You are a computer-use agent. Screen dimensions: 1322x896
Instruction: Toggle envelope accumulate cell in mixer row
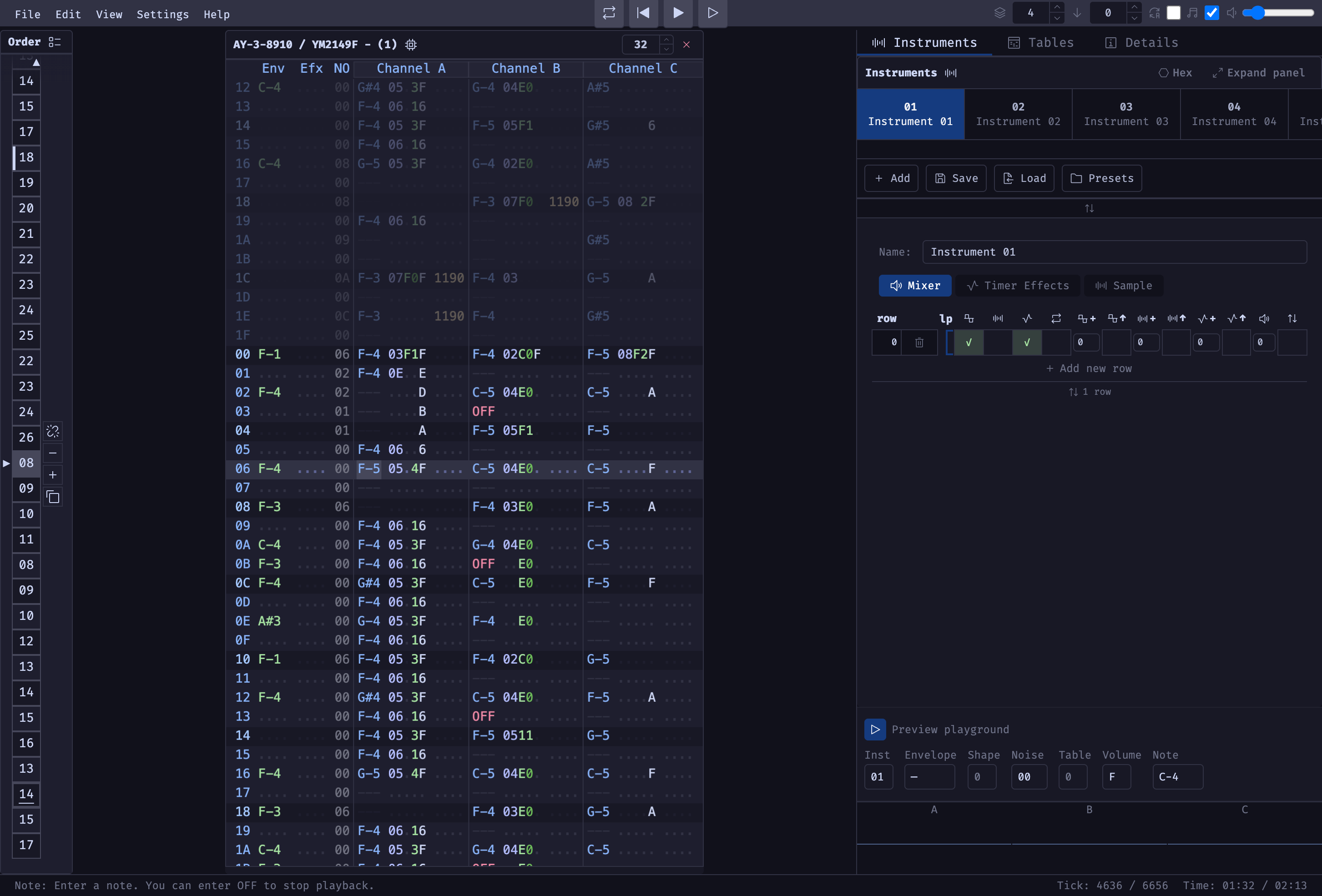(1236, 342)
